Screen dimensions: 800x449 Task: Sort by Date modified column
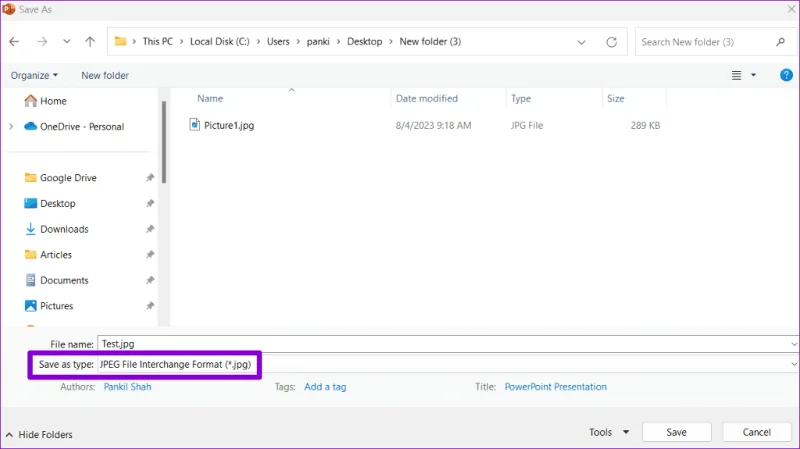[427, 98]
